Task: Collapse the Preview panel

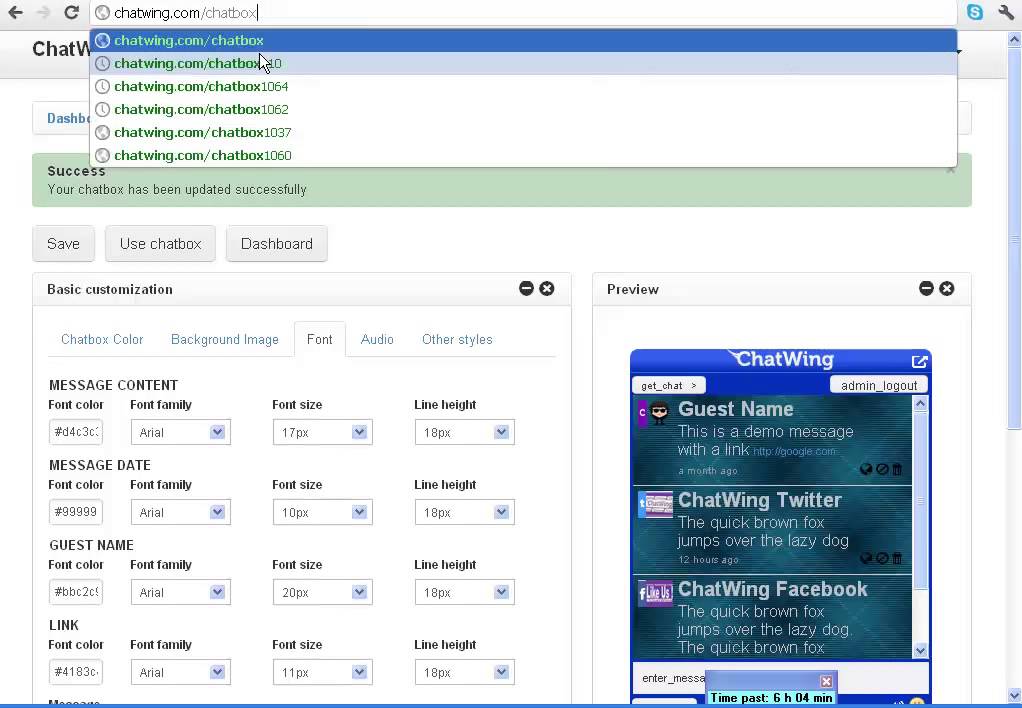Action: pos(926,288)
